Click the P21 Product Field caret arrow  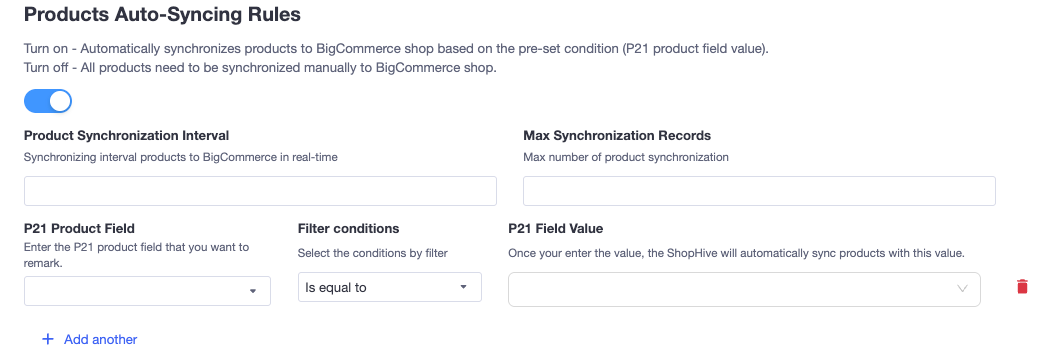coord(253,291)
